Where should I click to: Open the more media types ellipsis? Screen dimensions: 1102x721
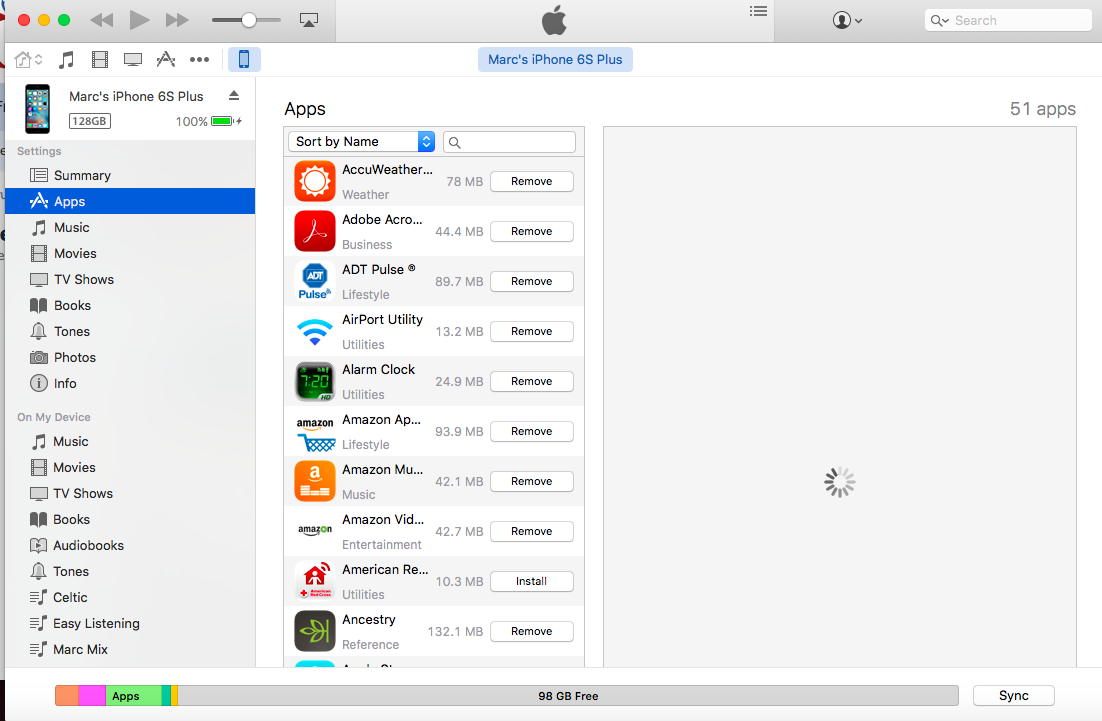point(200,60)
